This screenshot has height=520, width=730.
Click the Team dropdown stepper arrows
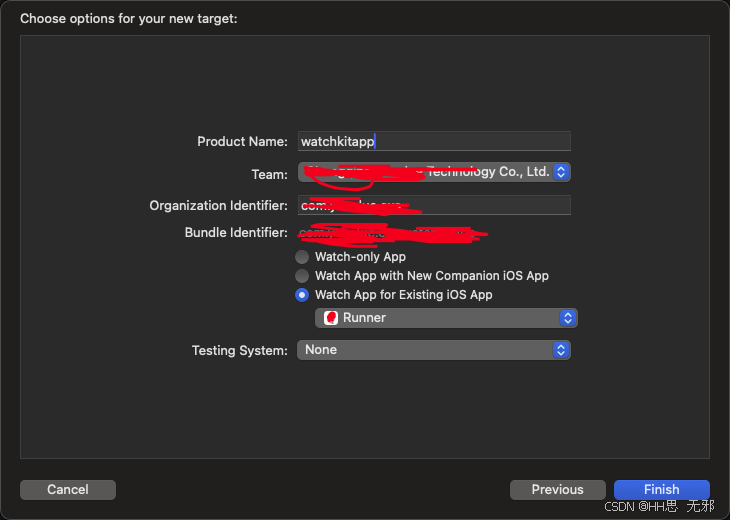tap(561, 172)
